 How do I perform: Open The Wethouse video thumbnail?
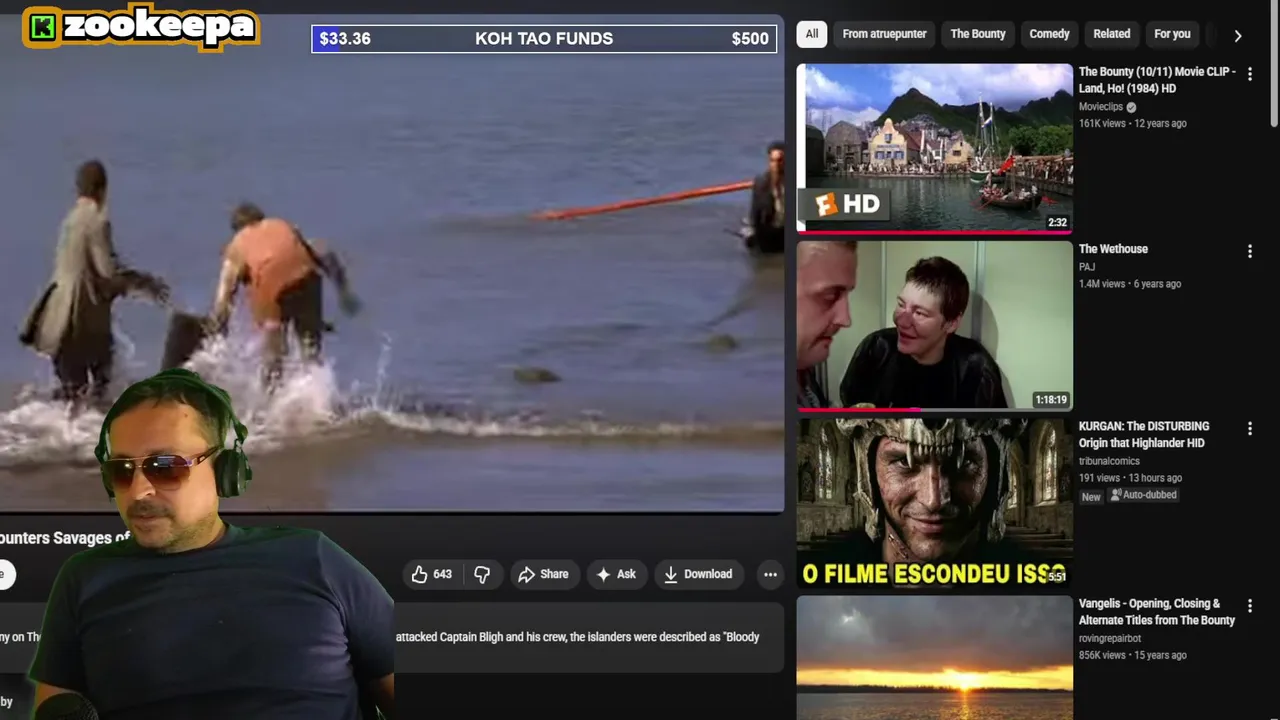point(934,326)
